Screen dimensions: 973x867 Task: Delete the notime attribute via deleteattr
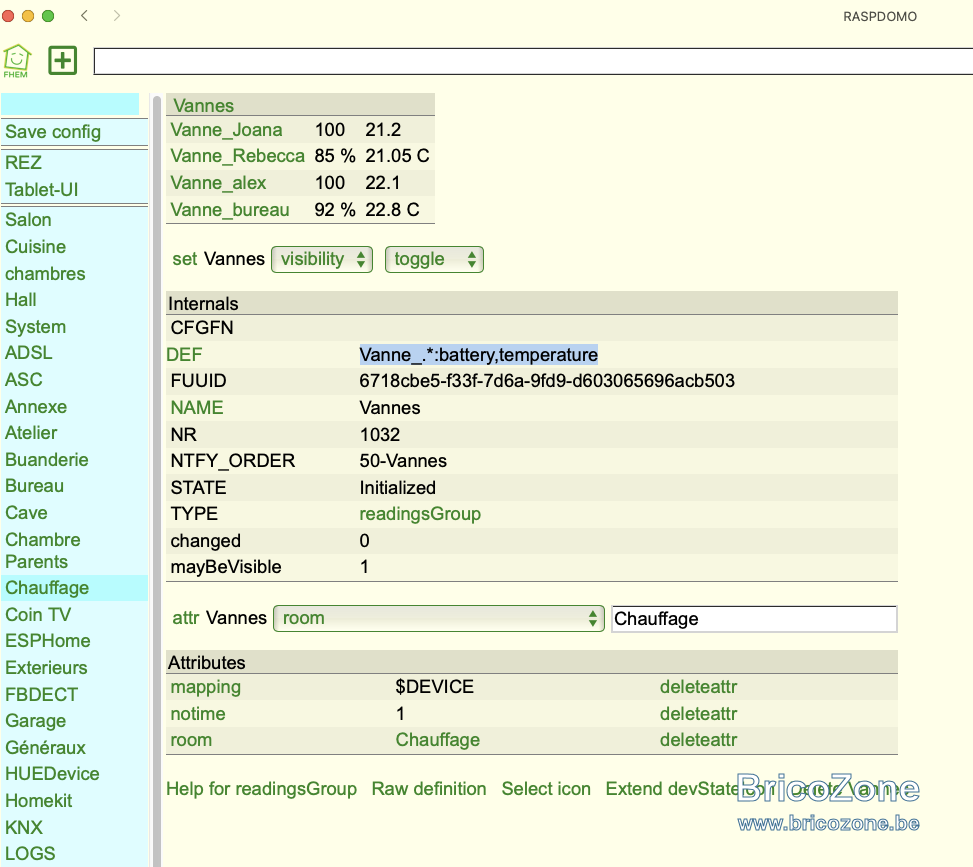pos(698,714)
